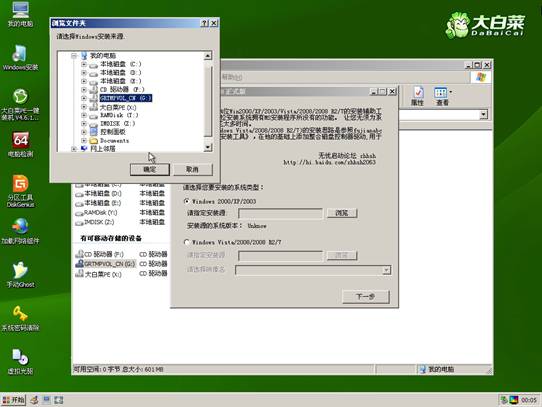
Task: Open the 查看 view dropdown arrow
Action: [451, 92]
